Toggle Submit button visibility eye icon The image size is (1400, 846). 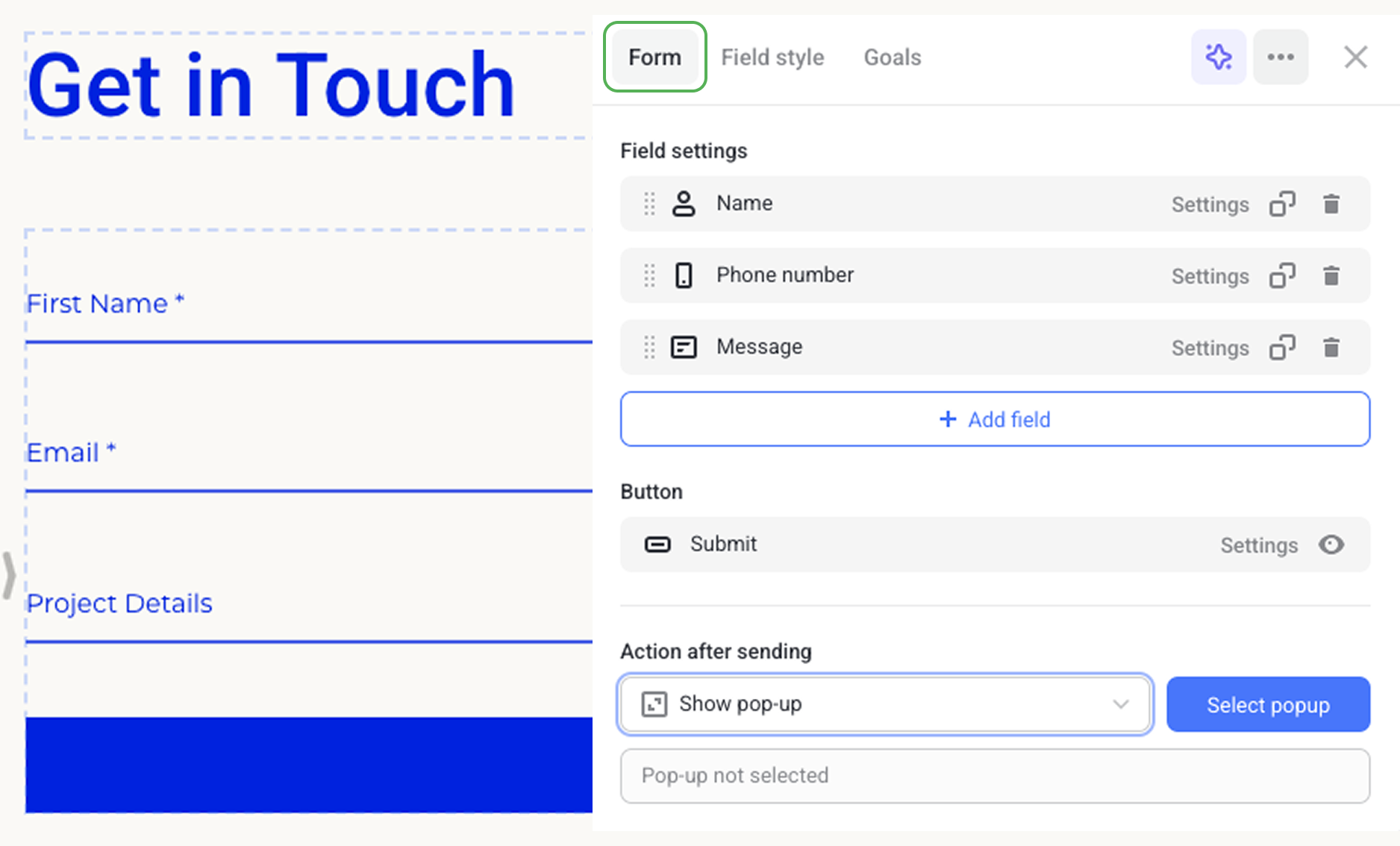click(1331, 545)
